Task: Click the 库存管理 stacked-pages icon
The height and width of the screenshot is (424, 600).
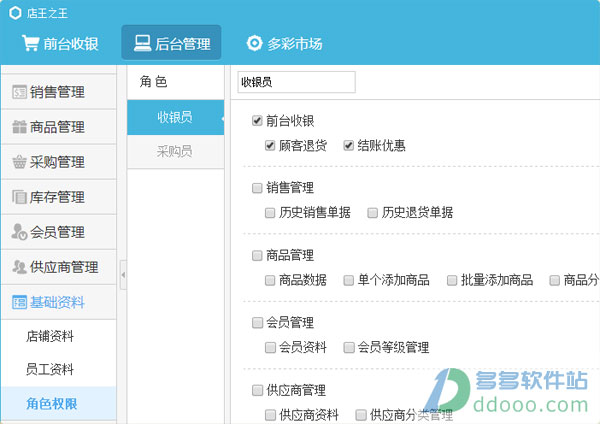Action: pos(19,197)
